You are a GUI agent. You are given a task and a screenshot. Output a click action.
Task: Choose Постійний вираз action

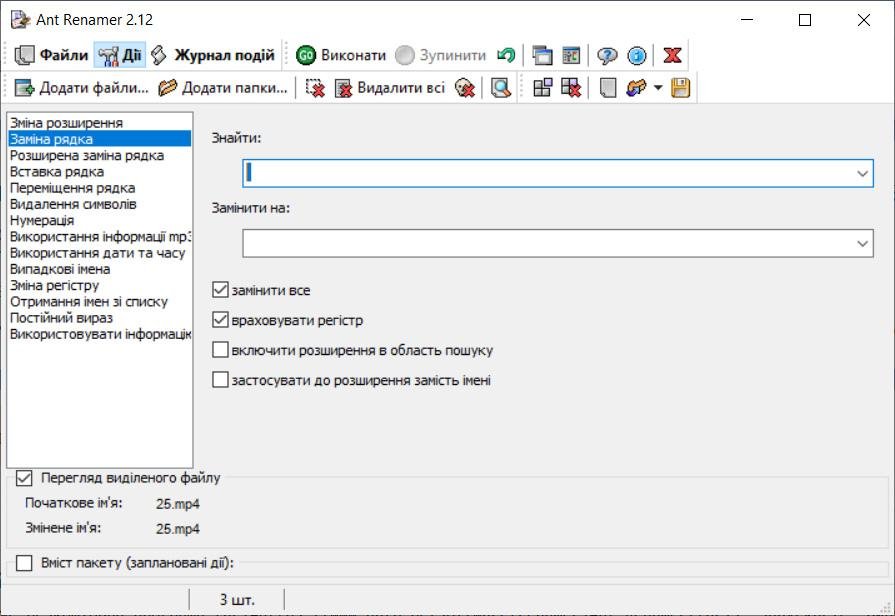(99, 318)
